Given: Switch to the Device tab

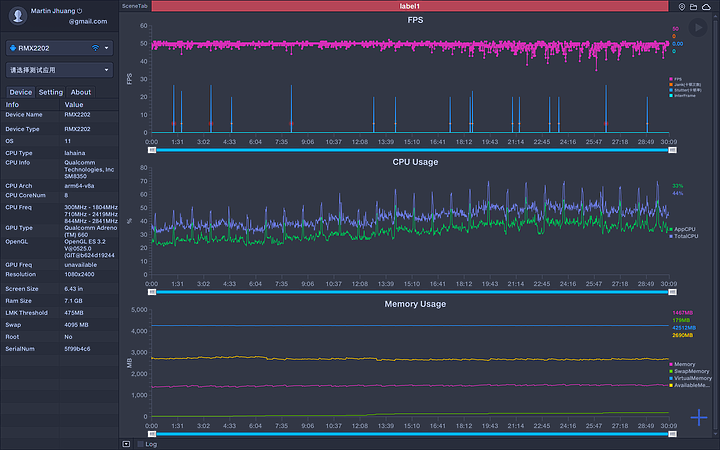Looking at the screenshot, I should click(21, 92).
